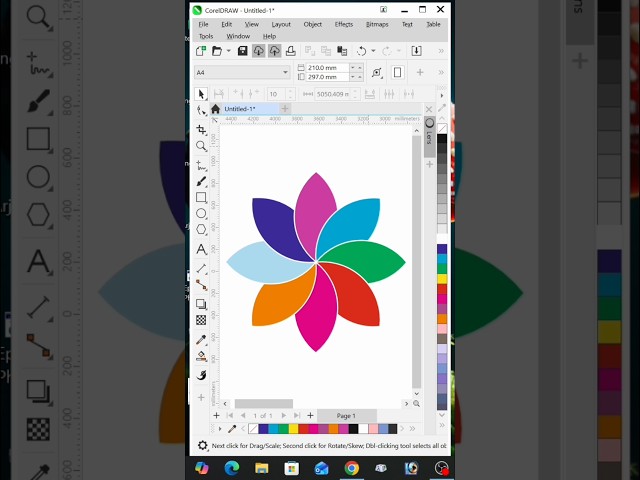Open document palette flyout arrow
The height and width of the screenshot is (480, 640).
(x=220, y=429)
